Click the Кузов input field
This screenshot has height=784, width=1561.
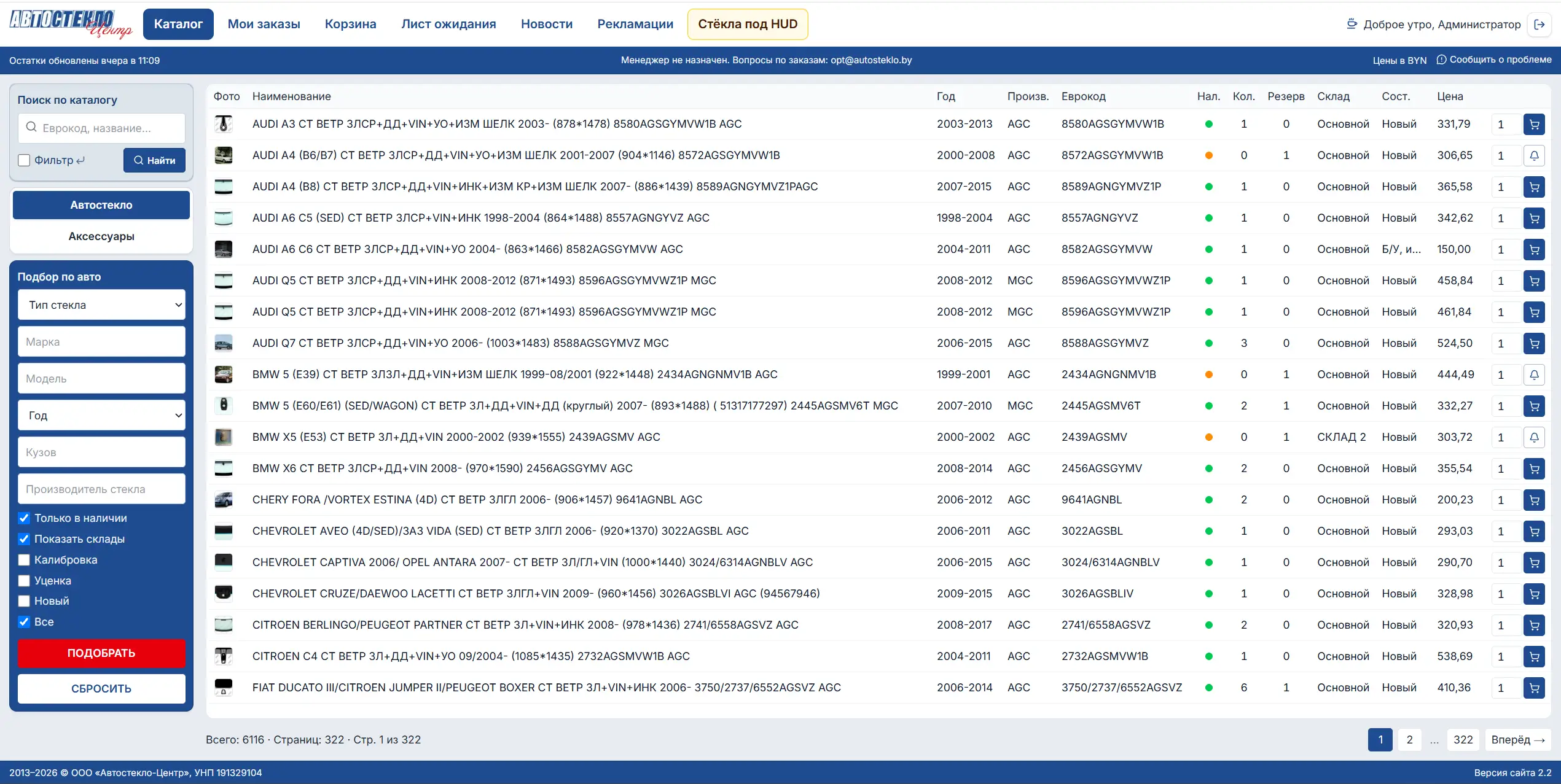101,452
